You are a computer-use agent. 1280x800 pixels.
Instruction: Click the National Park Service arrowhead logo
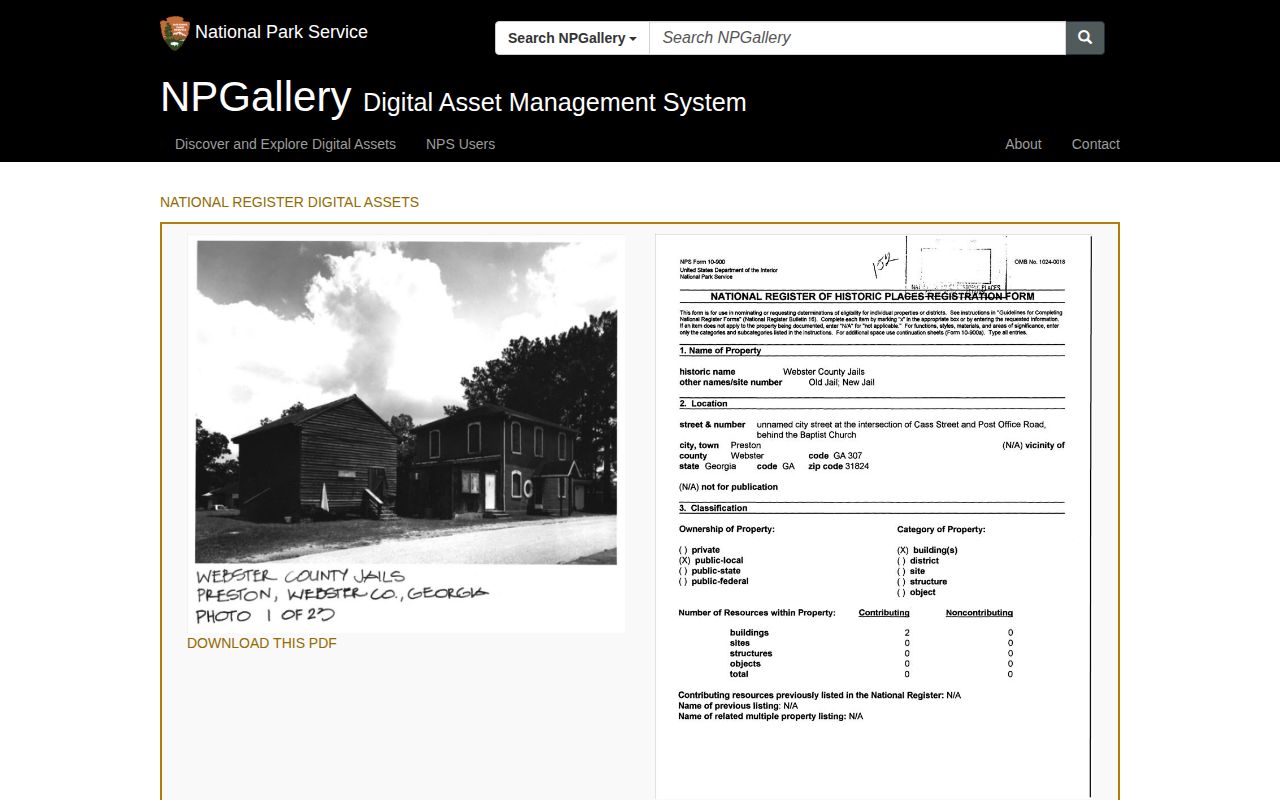[175, 33]
